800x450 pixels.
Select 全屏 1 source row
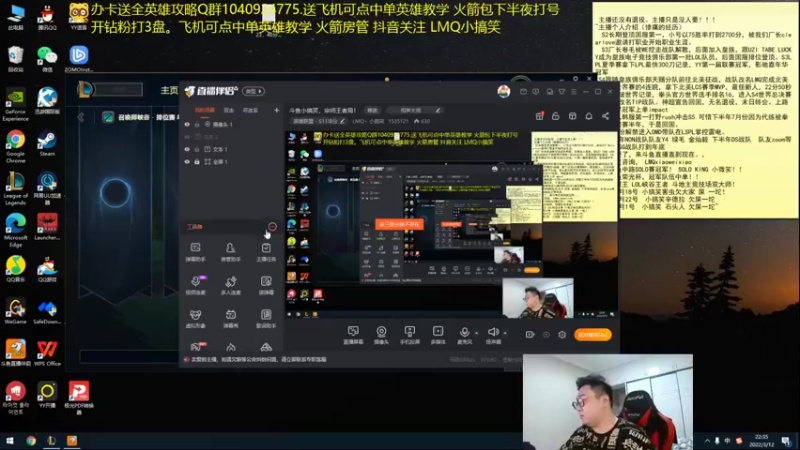pos(230,162)
